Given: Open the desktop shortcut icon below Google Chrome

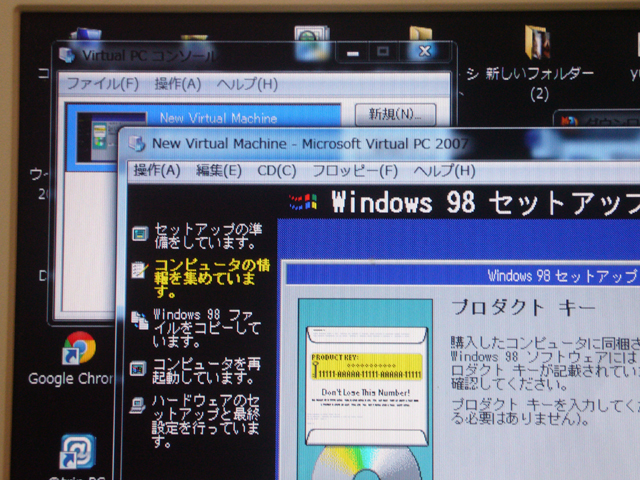Looking at the screenshot, I should [78, 452].
